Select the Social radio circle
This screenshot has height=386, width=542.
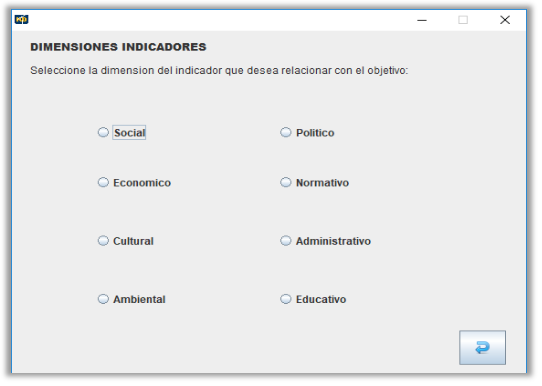click(x=103, y=132)
